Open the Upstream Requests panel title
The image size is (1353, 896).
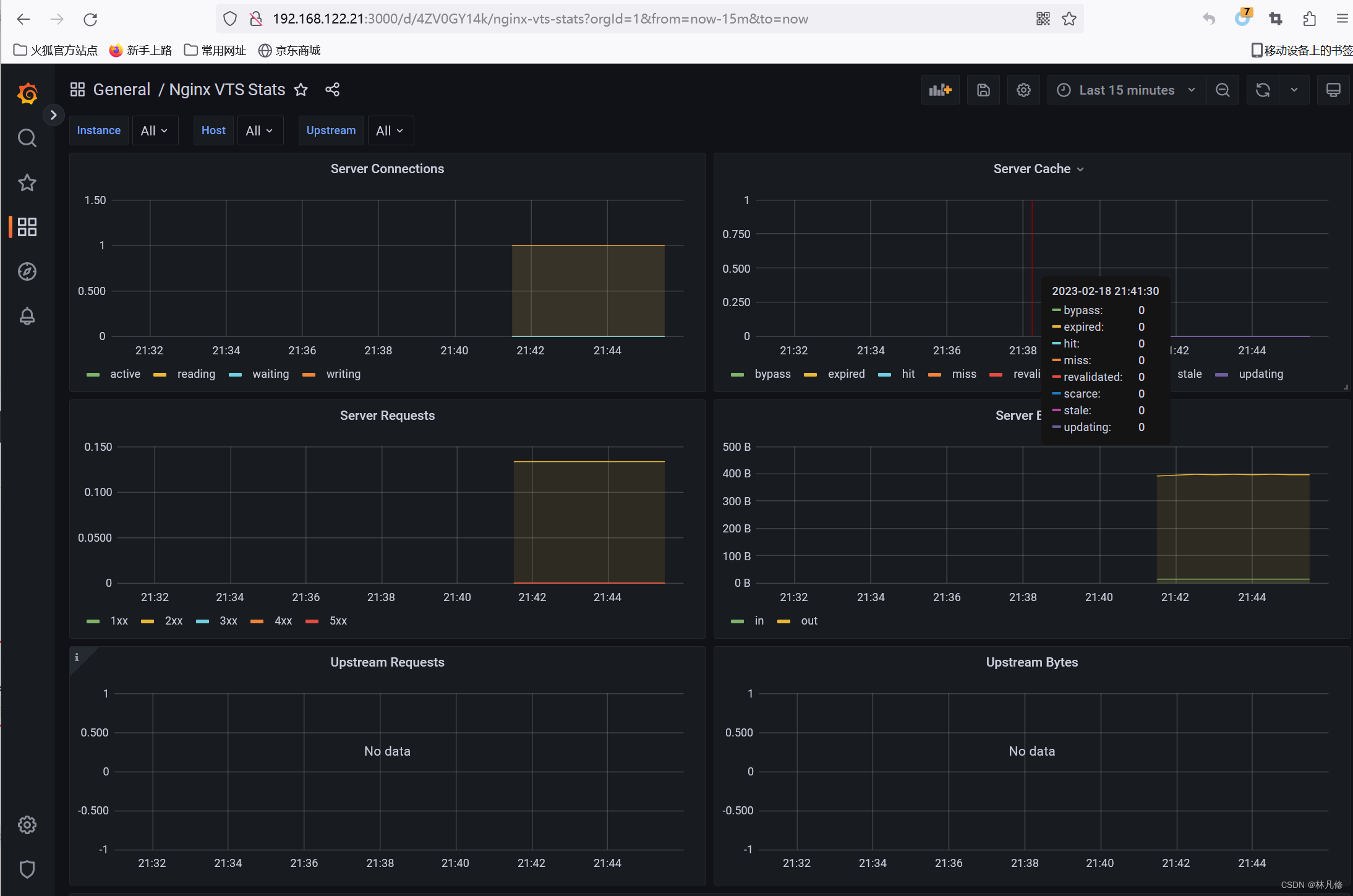(387, 662)
